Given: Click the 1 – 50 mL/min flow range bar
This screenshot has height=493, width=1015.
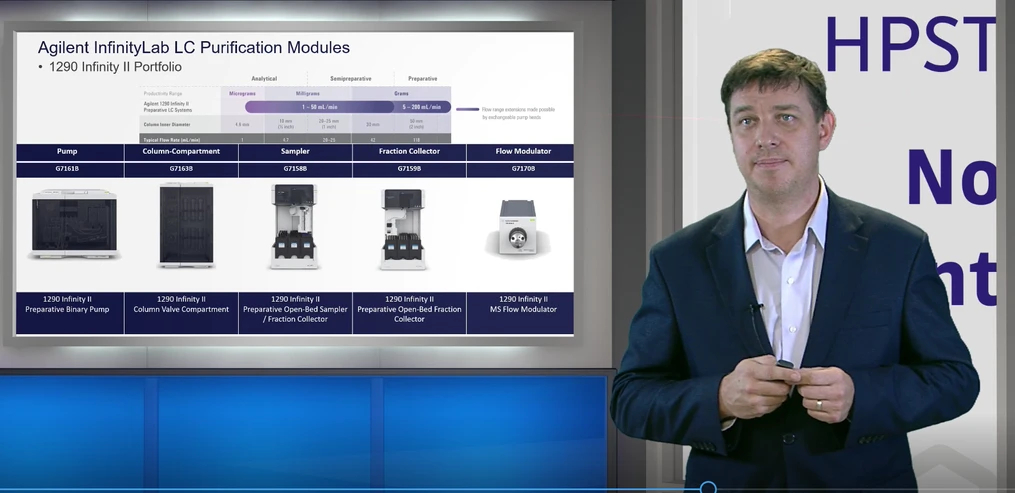Looking at the screenshot, I should point(319,106).
